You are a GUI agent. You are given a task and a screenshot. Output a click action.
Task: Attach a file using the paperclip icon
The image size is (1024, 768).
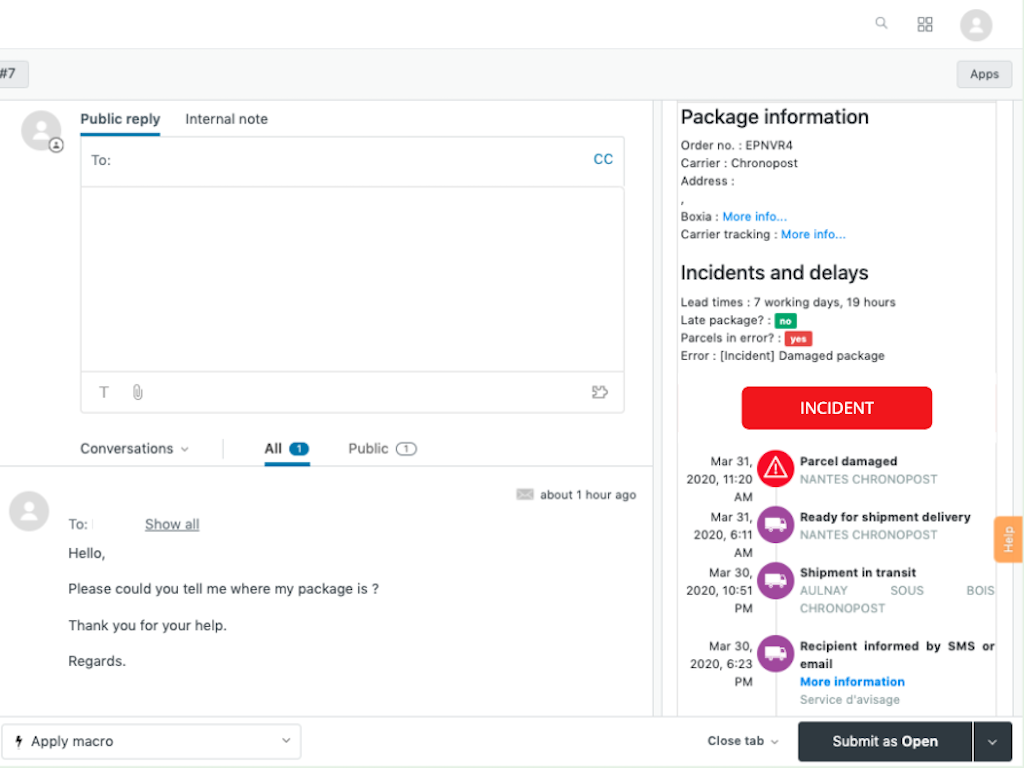pyautogui.click(x=137, y=392)
